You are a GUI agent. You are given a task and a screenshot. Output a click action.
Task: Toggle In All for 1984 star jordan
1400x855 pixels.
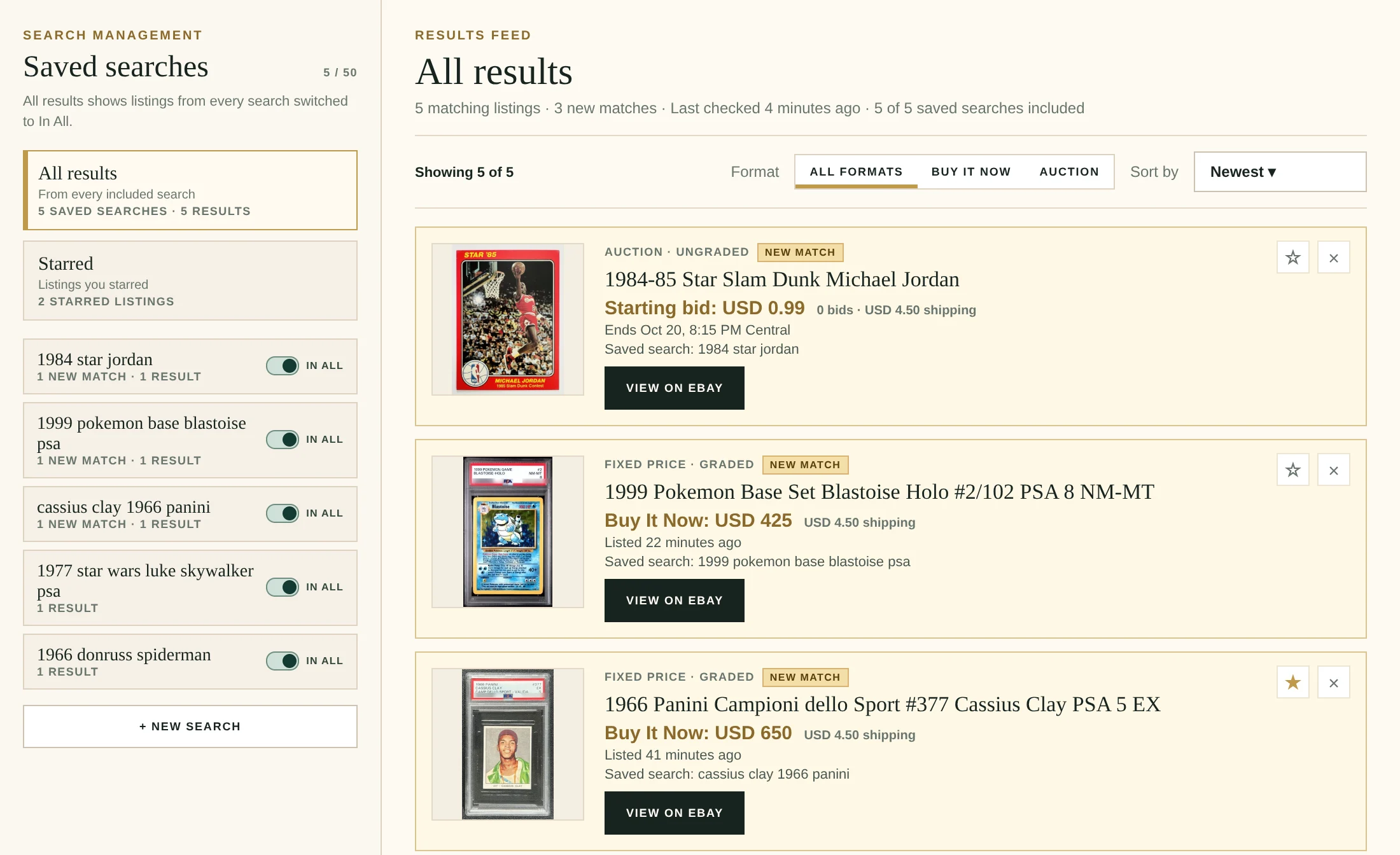click(x=283, y=366)
